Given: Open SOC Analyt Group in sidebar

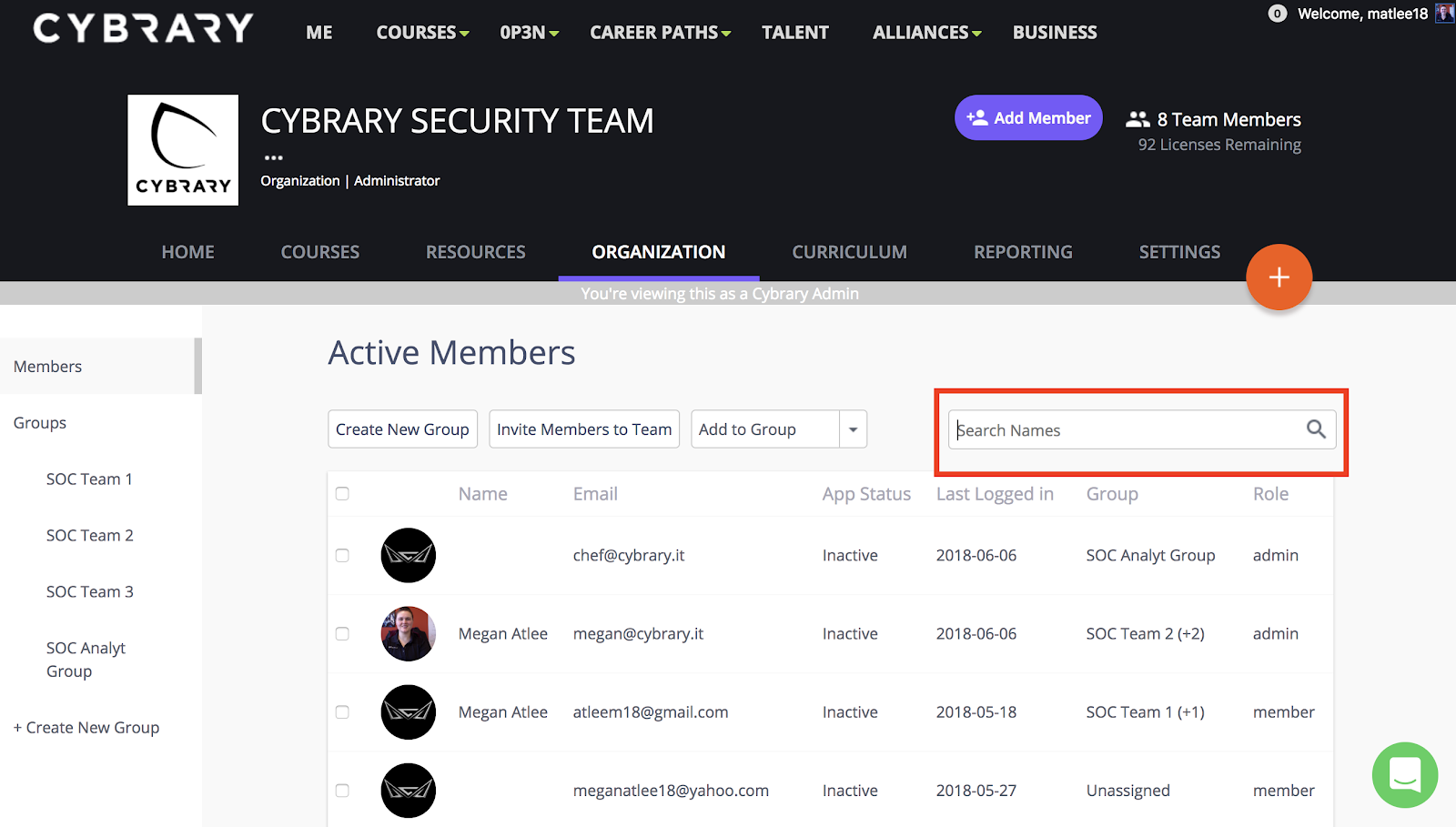Looking at the screenshot, I should (86, 660).
